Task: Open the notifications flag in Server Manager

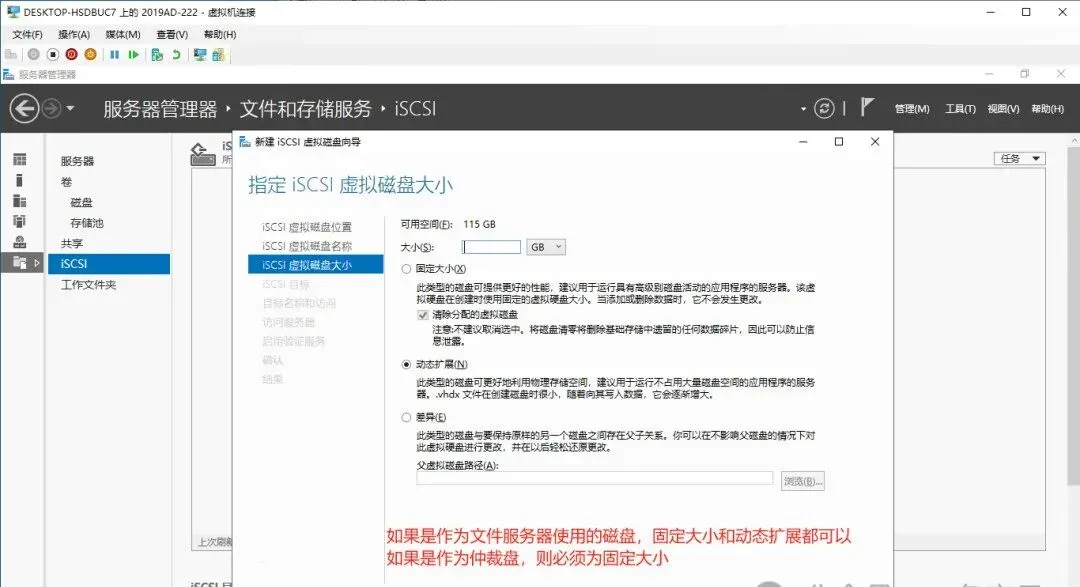Action: click(x=867, y=107)
